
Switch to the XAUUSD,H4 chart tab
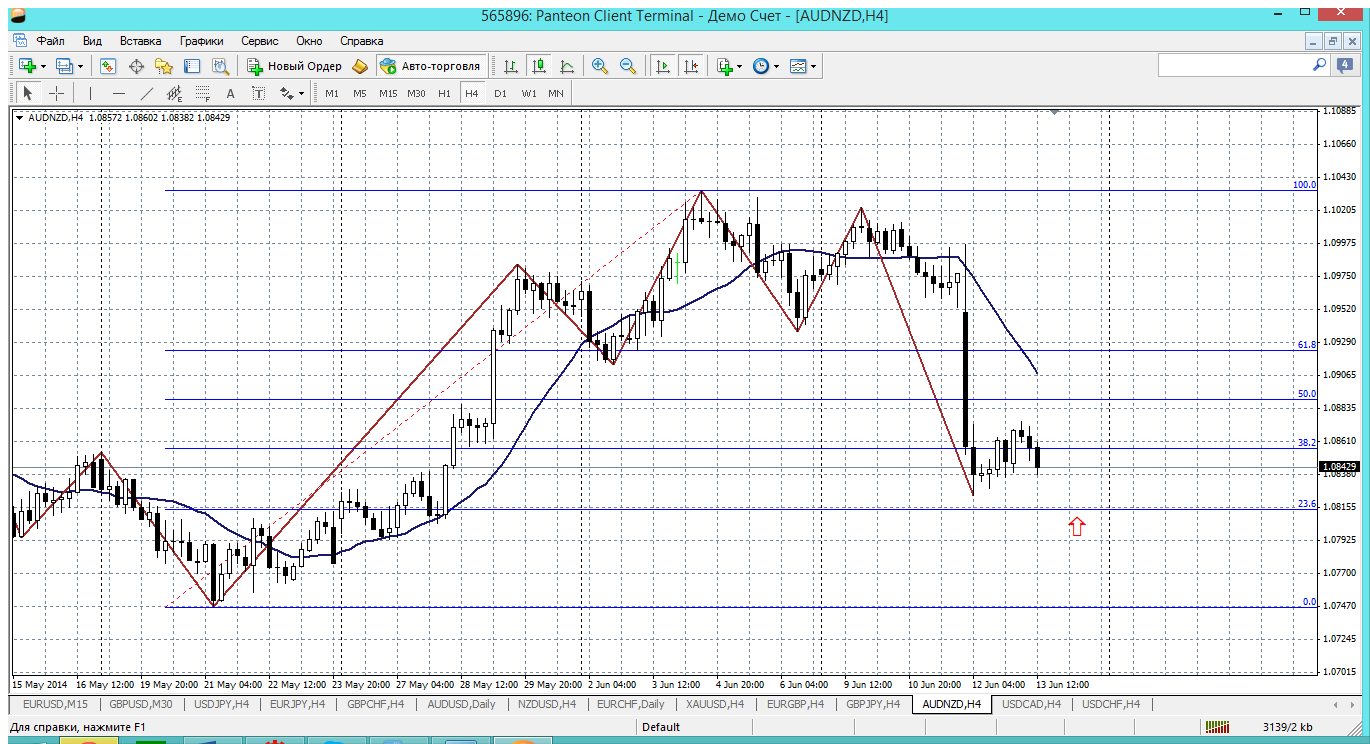click(x=714, y=704)
